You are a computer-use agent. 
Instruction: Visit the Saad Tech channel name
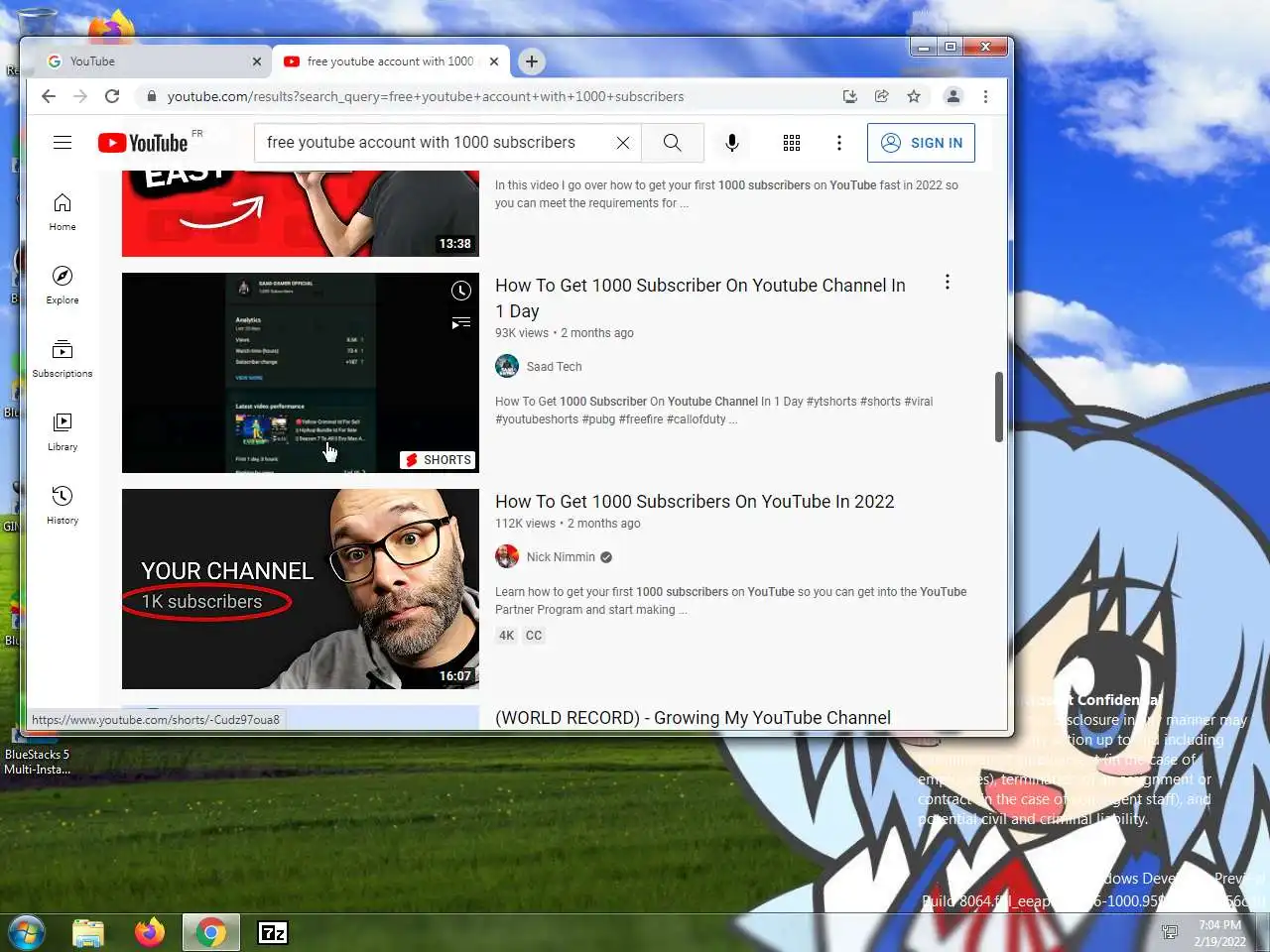tap(555, 367)
